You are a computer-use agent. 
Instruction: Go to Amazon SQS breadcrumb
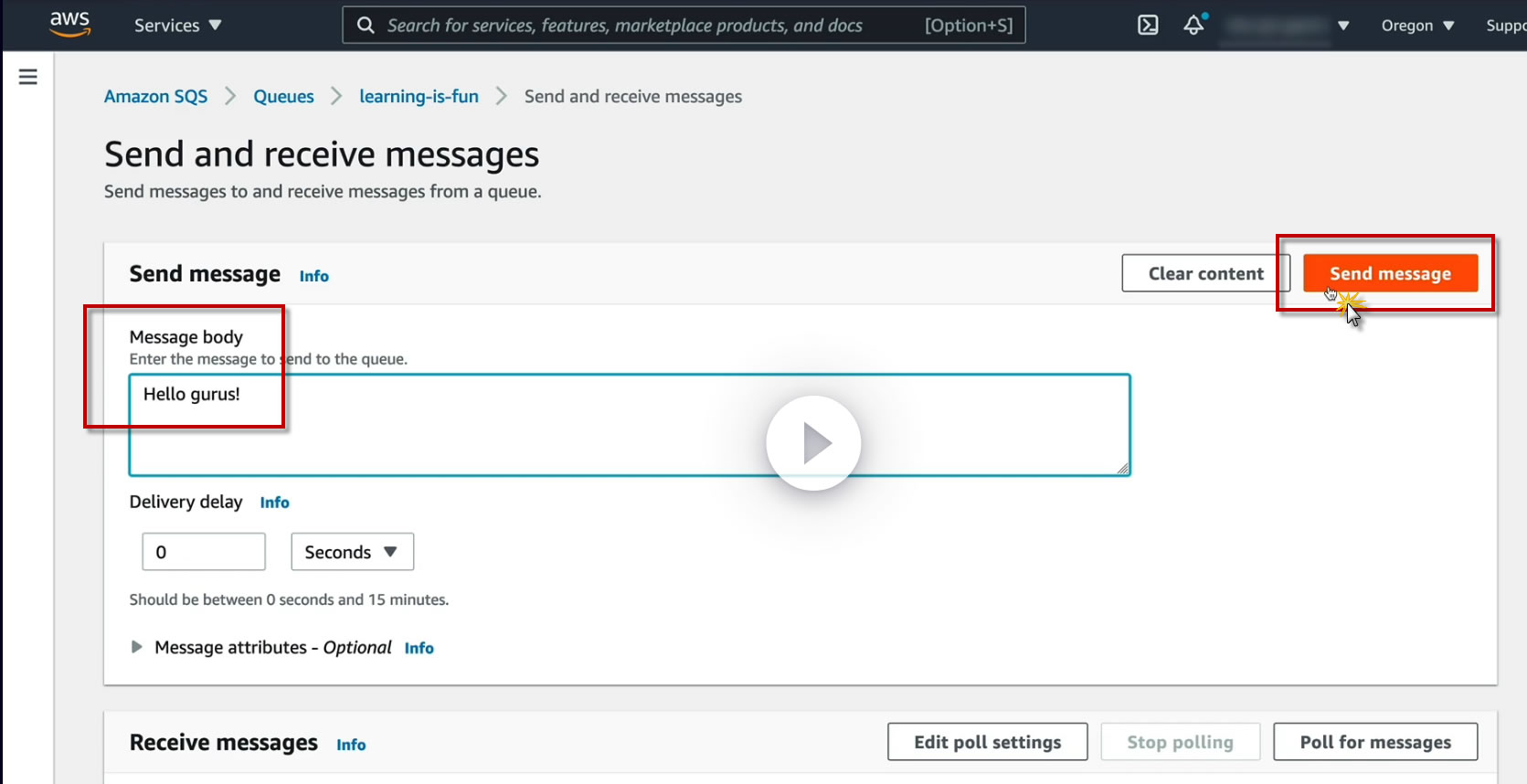coord(155,97)
